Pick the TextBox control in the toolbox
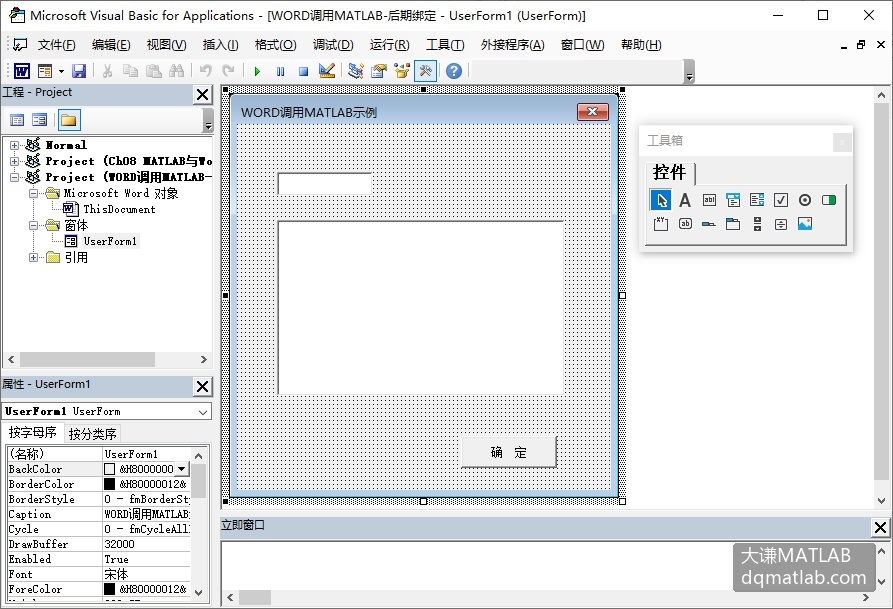893x609 pixels. click(x=709, y=200)
